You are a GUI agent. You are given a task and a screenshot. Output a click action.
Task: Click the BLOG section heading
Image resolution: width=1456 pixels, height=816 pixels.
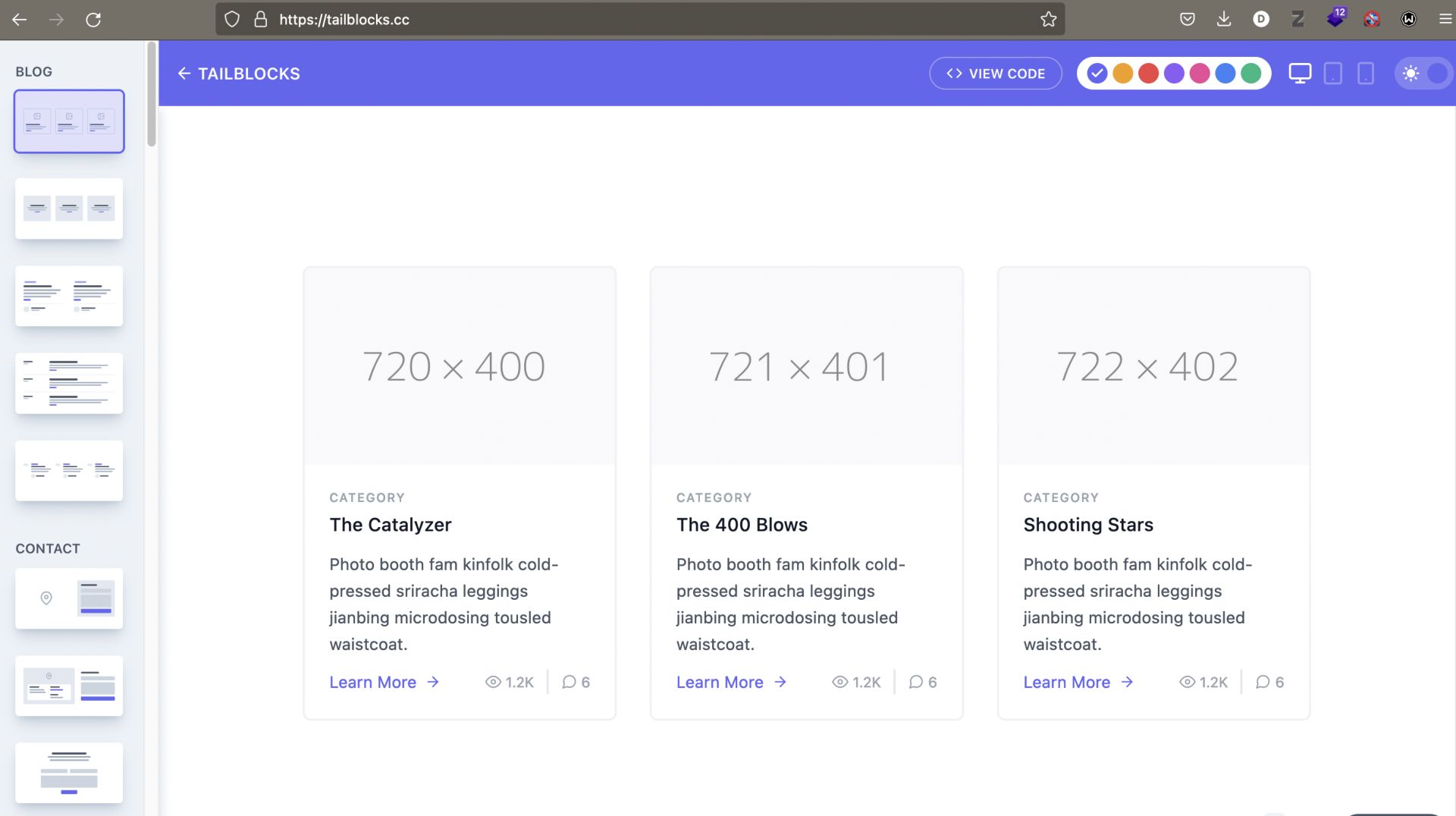tap(34, 71)
